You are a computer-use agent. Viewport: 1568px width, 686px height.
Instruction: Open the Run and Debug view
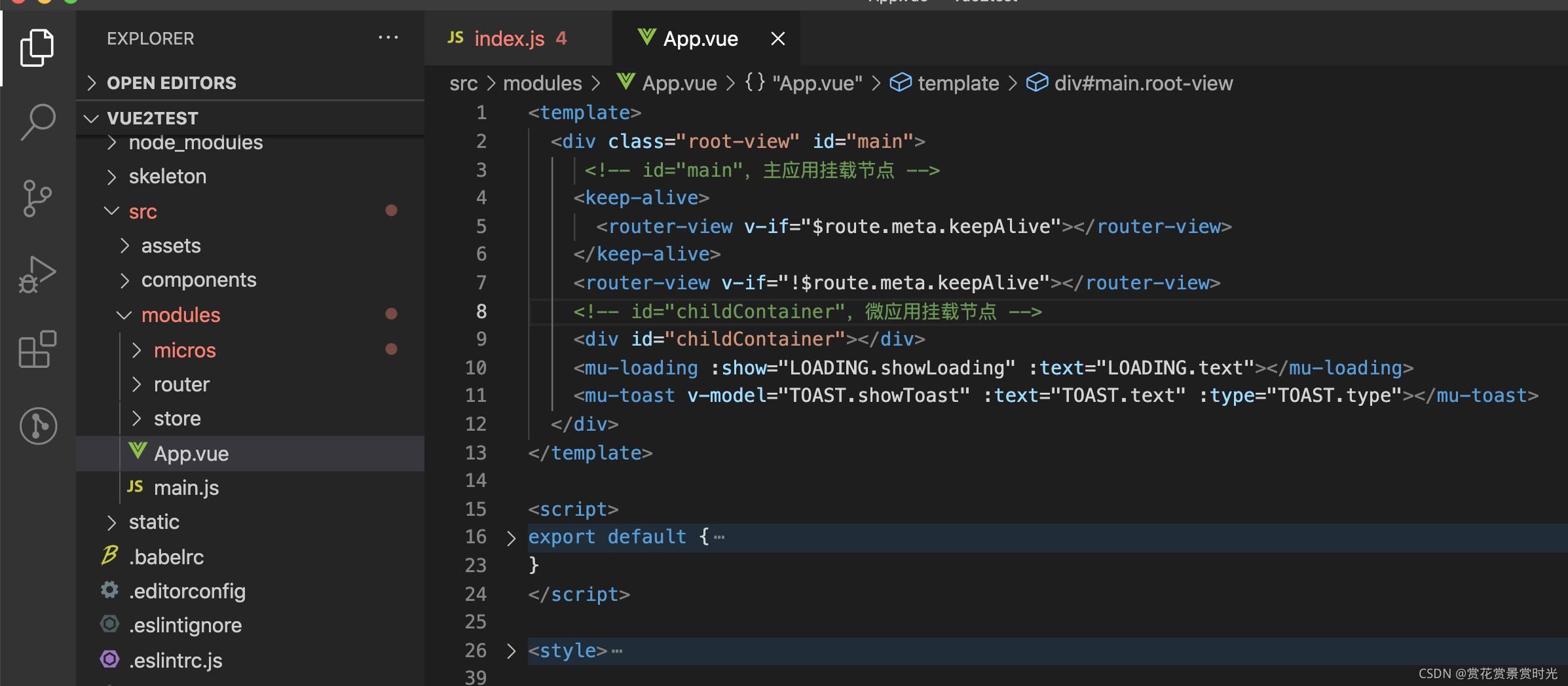click(37, 274)
